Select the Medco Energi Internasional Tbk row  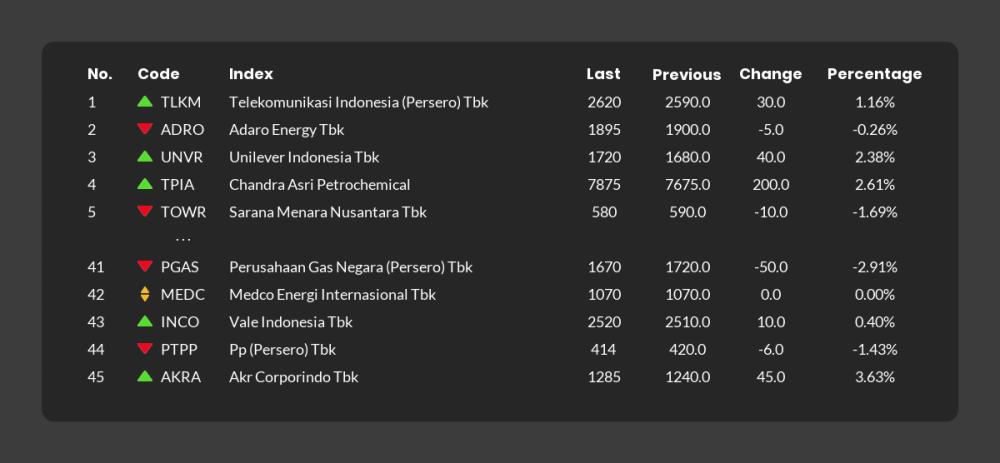tap(332, 295)
